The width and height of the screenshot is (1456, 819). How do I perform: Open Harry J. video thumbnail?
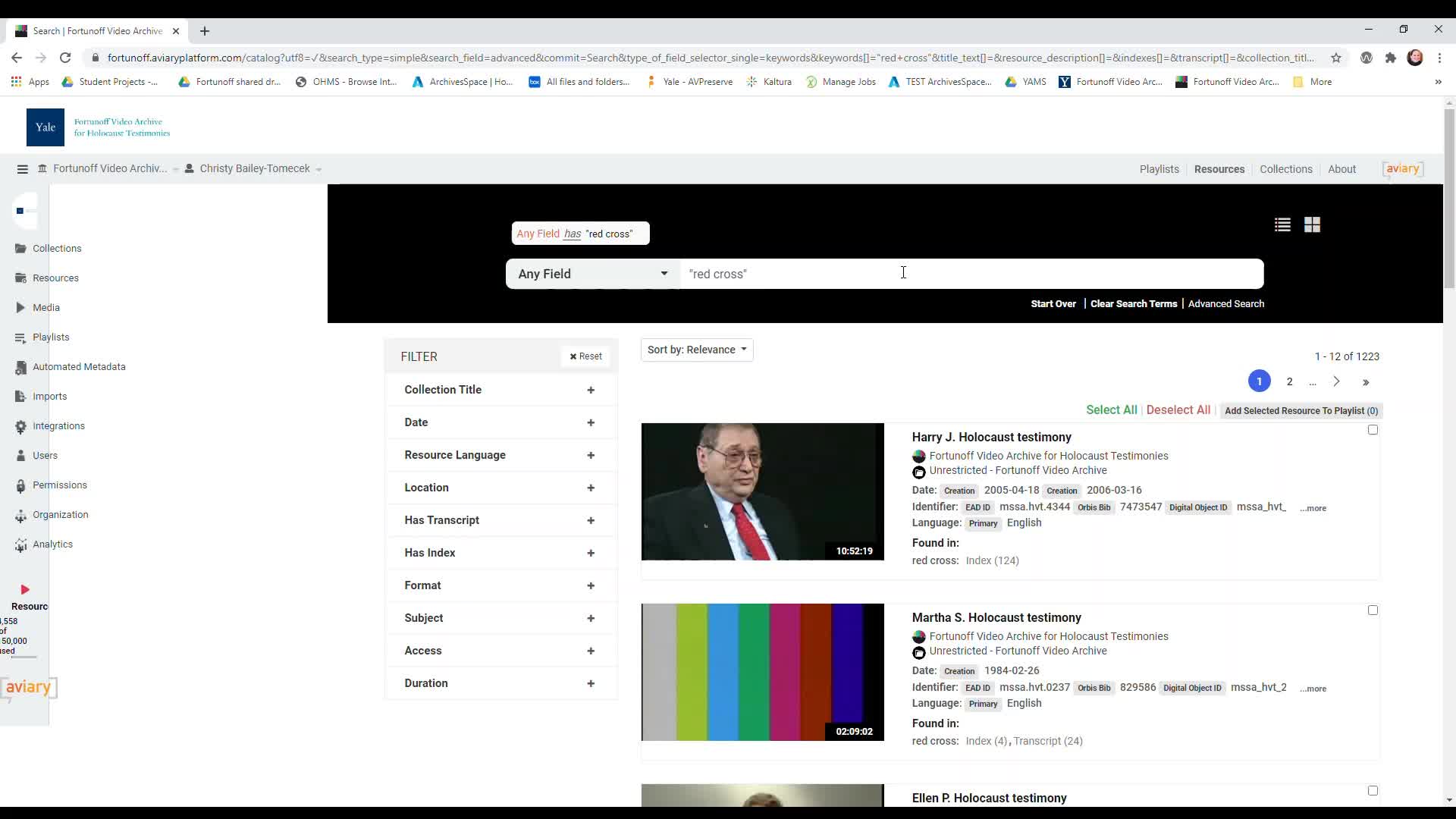[762, 491]
